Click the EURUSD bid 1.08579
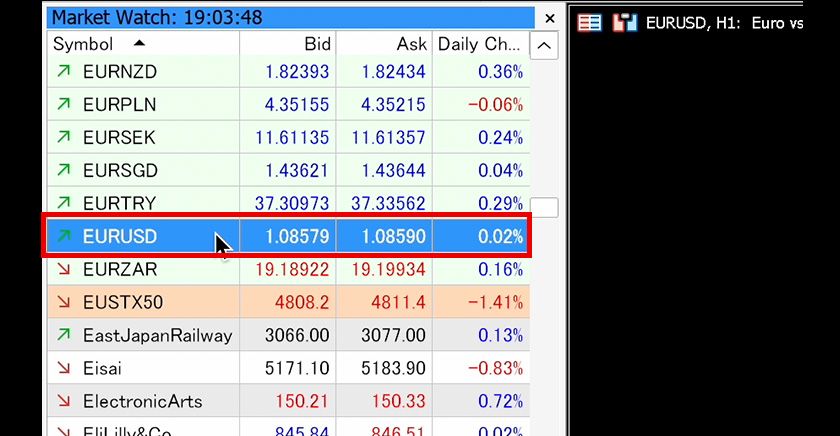This screenshot has width=840, height=436. [297, 236]
